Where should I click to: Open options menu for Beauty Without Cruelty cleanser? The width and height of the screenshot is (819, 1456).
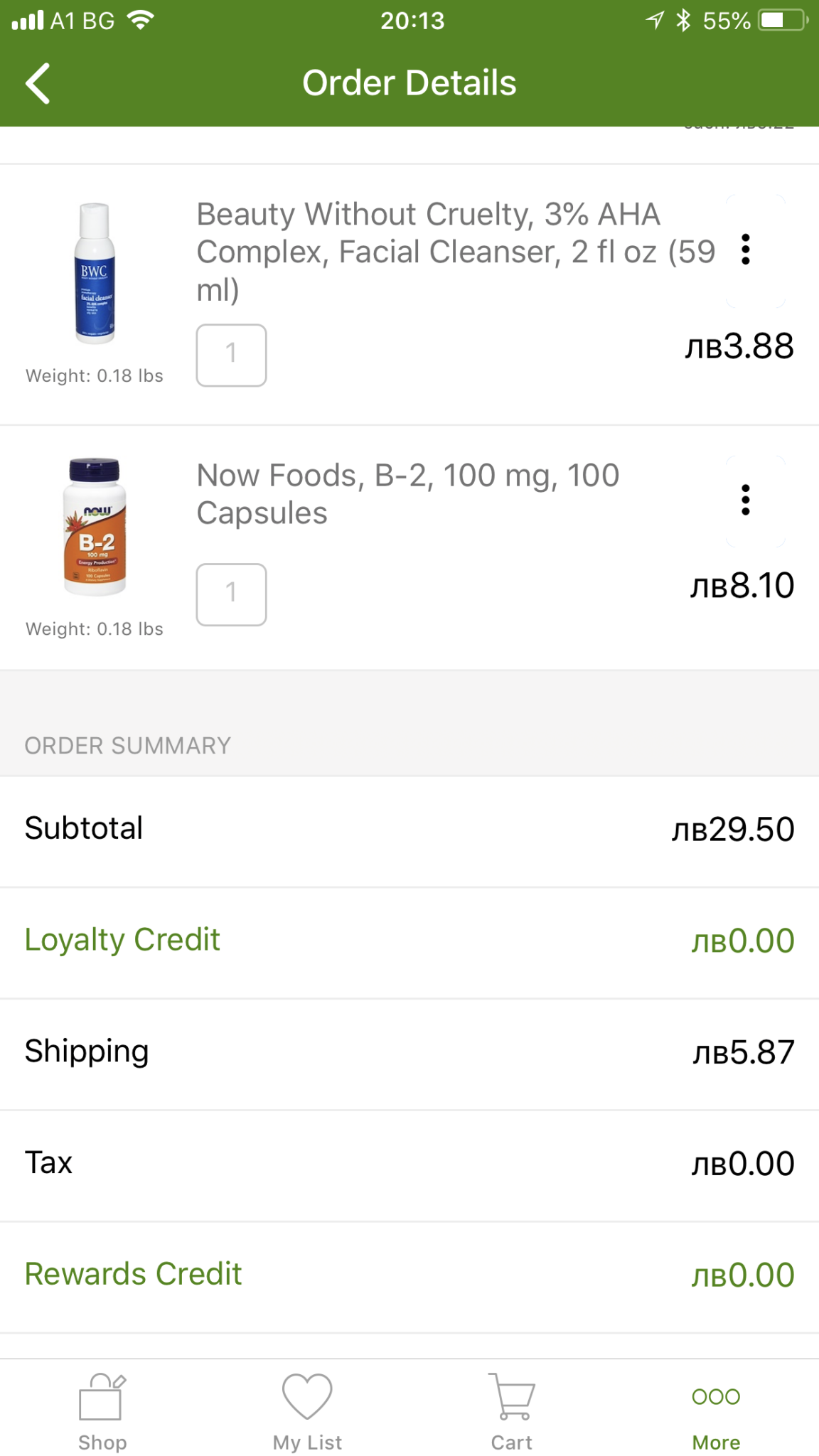746,250
